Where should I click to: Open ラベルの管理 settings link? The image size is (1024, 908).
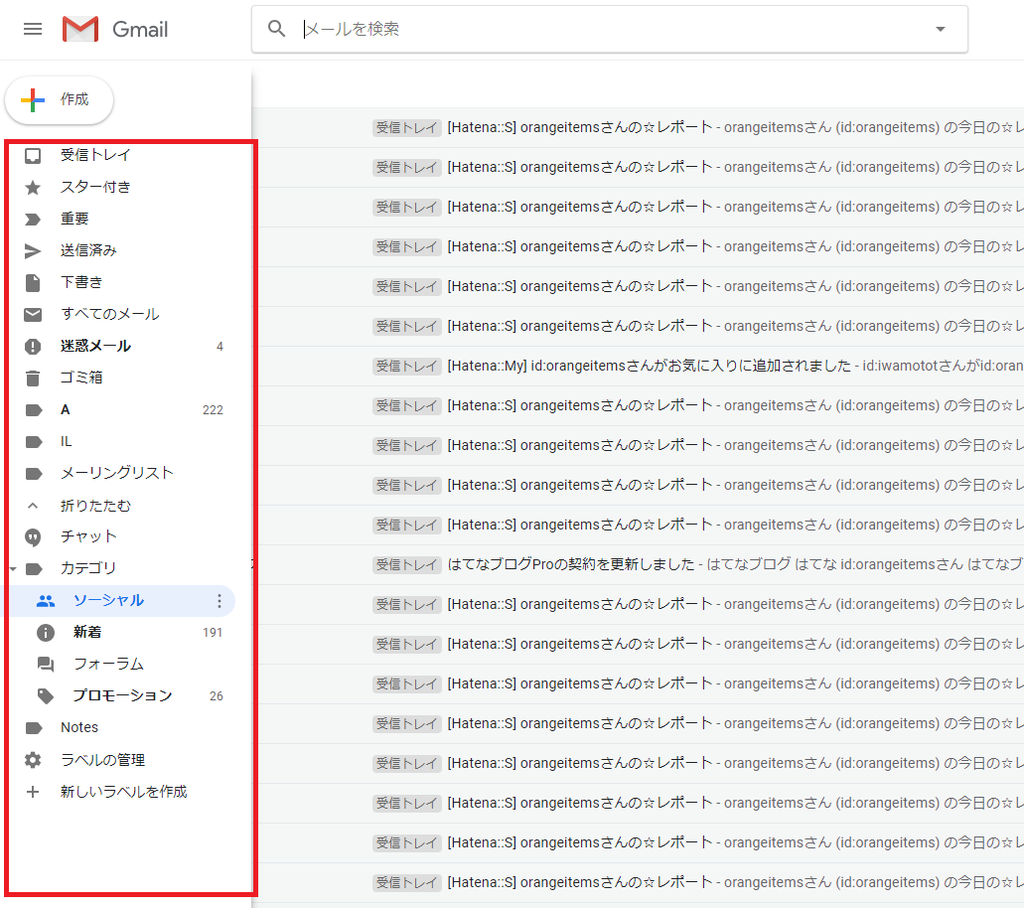click(103, 760)
